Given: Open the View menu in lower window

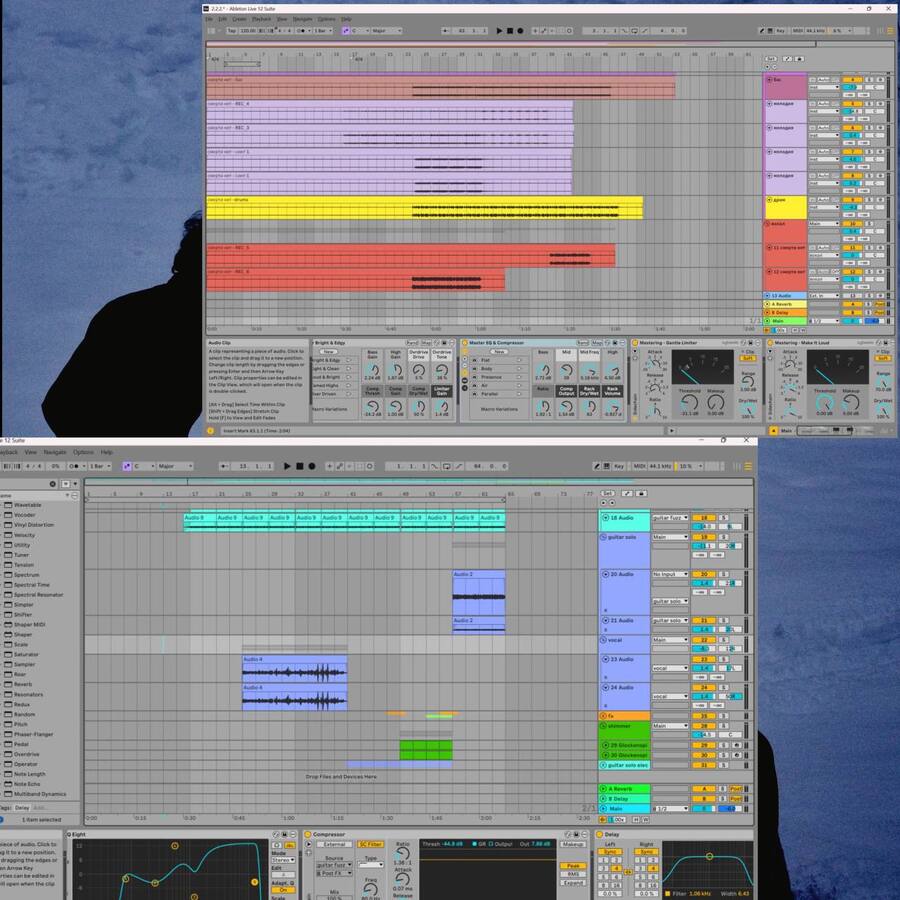Looking at the screenshot, I should tap(31, 452).
